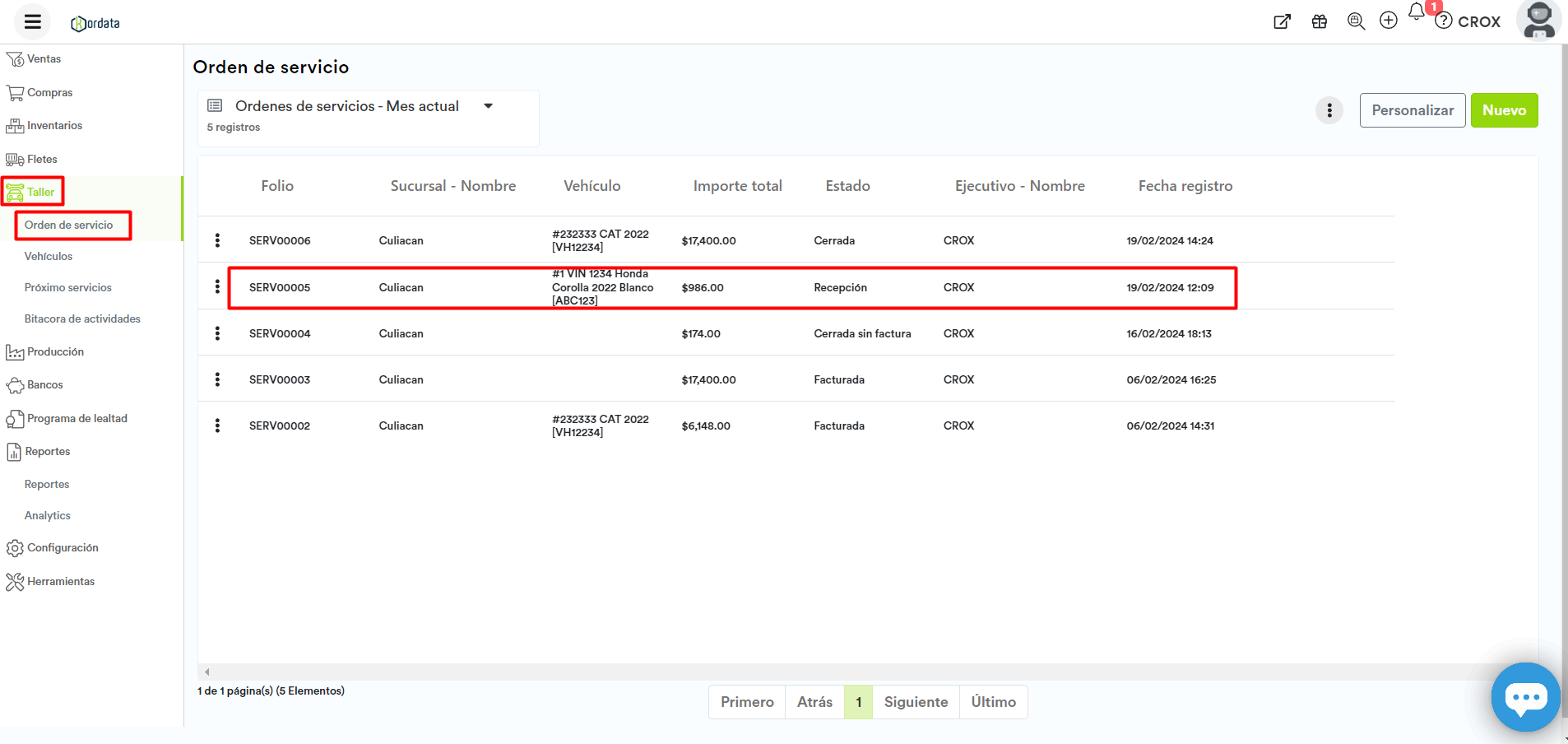Click the green Nuevo button

[x=1504, y=110]
